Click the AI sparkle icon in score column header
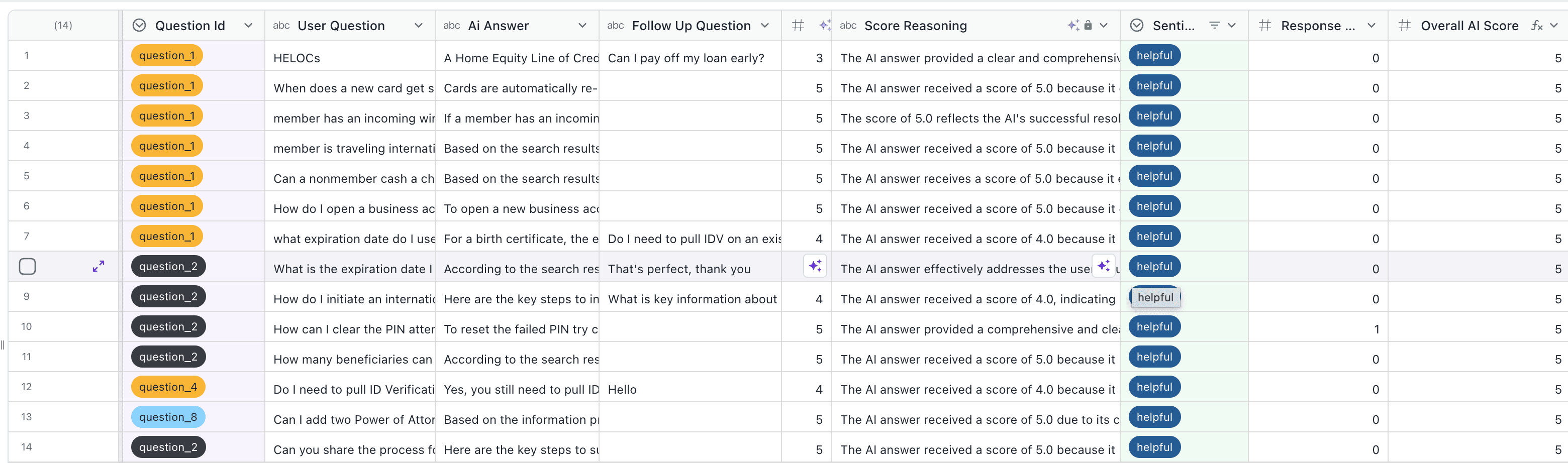 click(x=825, y=26)
